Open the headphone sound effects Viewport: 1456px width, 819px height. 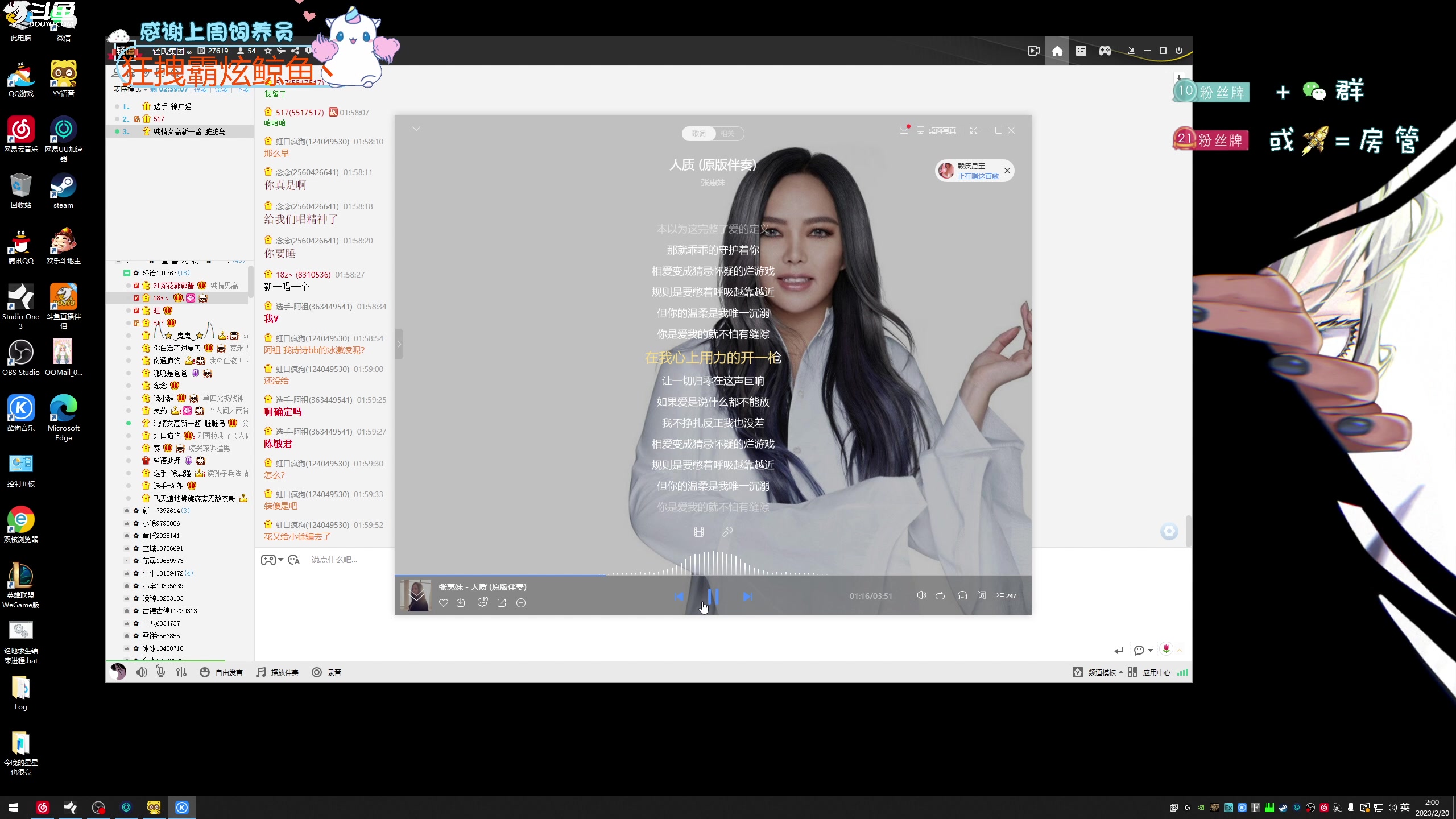pyautogui.click(x=962, y=595)
